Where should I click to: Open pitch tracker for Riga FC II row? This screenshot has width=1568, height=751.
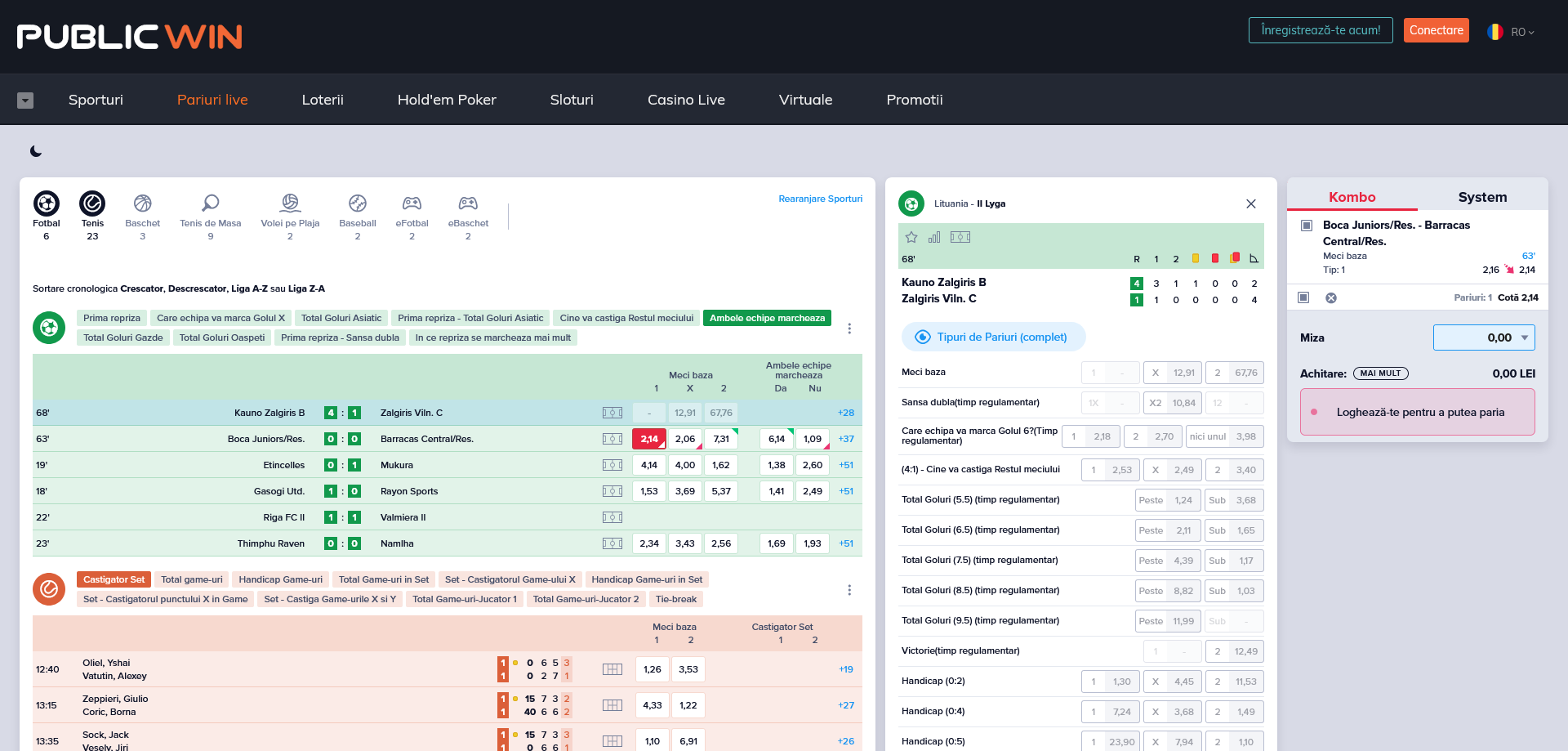click(x=612, y=517)
